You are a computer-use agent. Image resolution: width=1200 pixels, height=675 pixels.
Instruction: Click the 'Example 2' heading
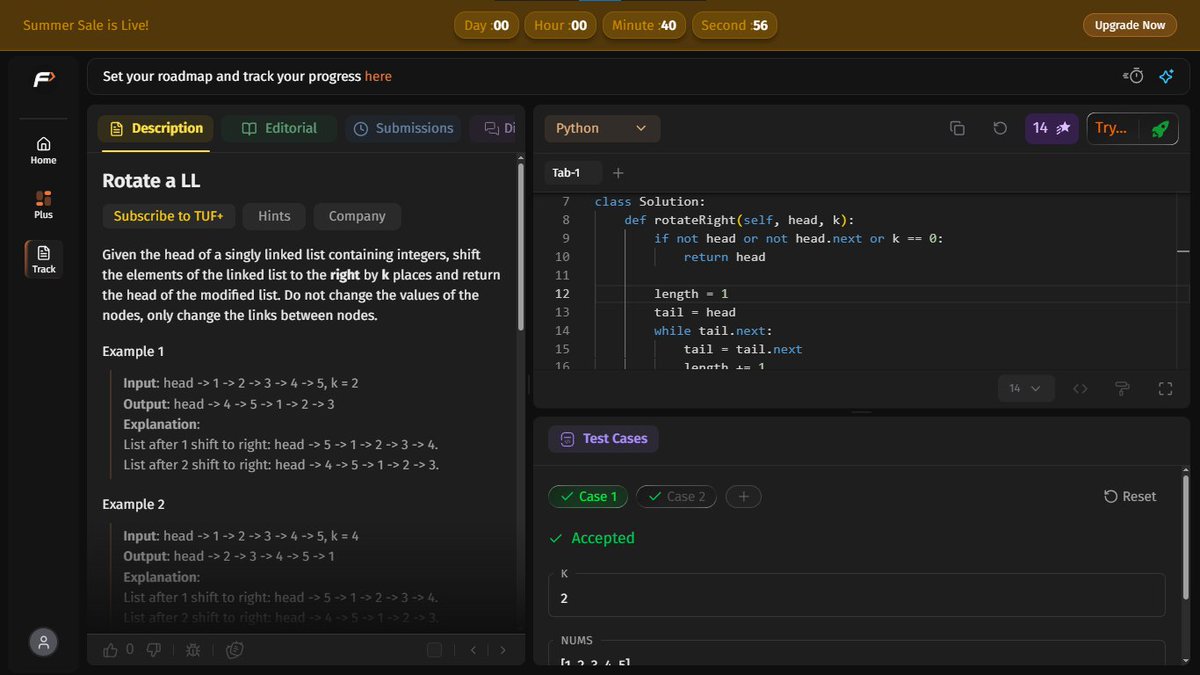[x=133, y=505]
